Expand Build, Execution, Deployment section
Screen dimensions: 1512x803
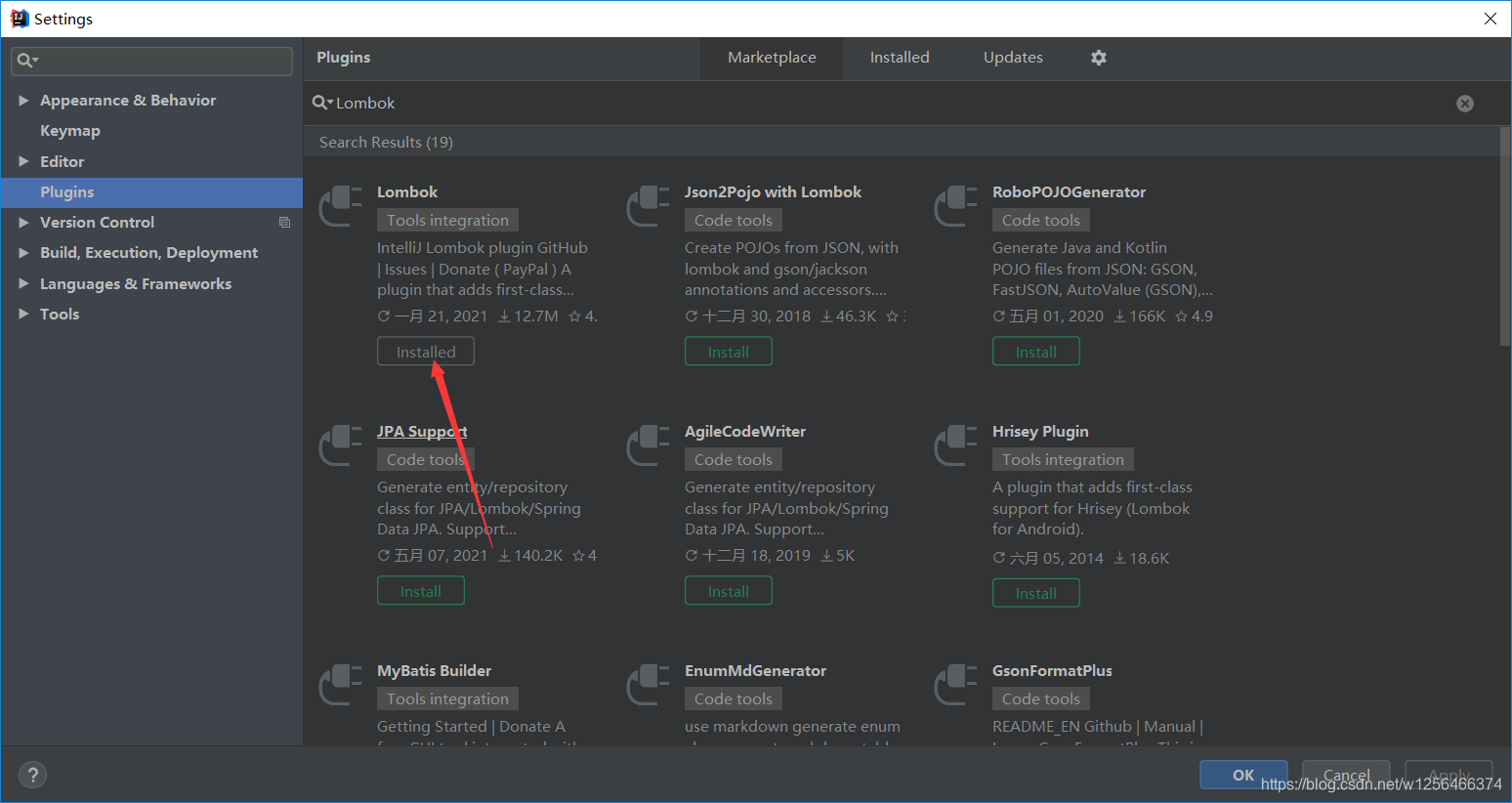point(23,253)
